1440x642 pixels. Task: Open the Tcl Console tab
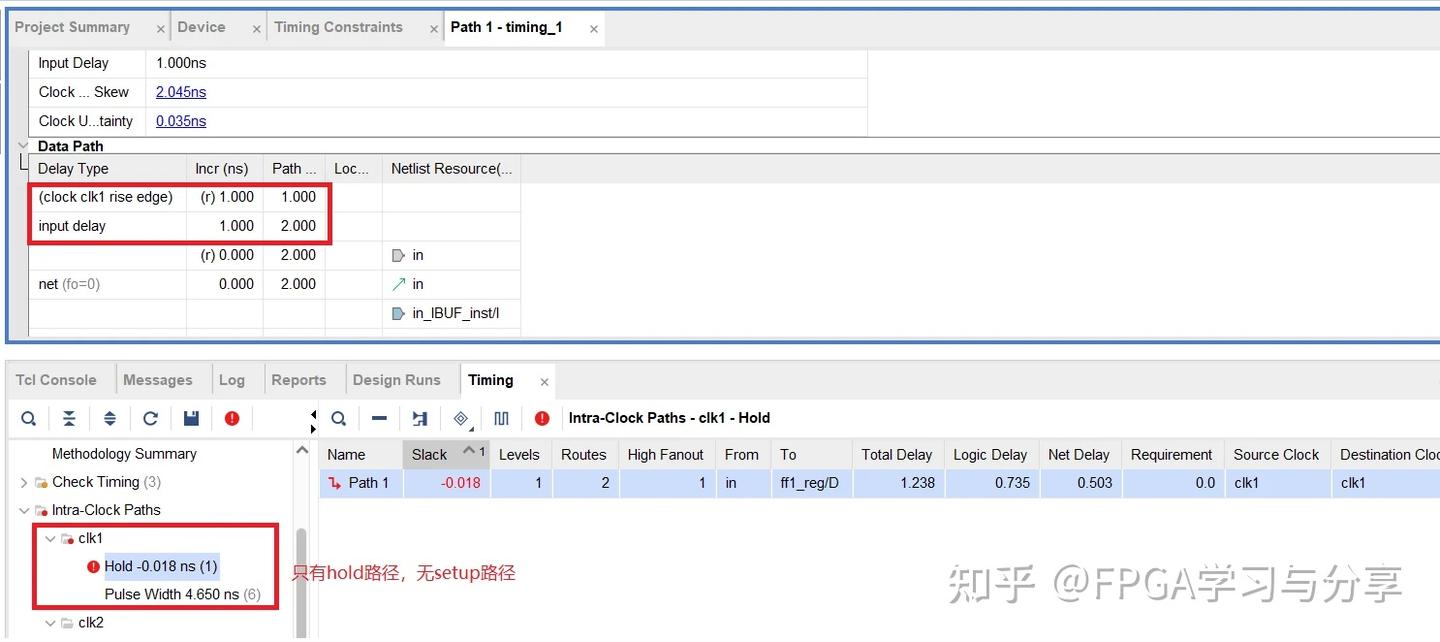[x=55, y=380]
